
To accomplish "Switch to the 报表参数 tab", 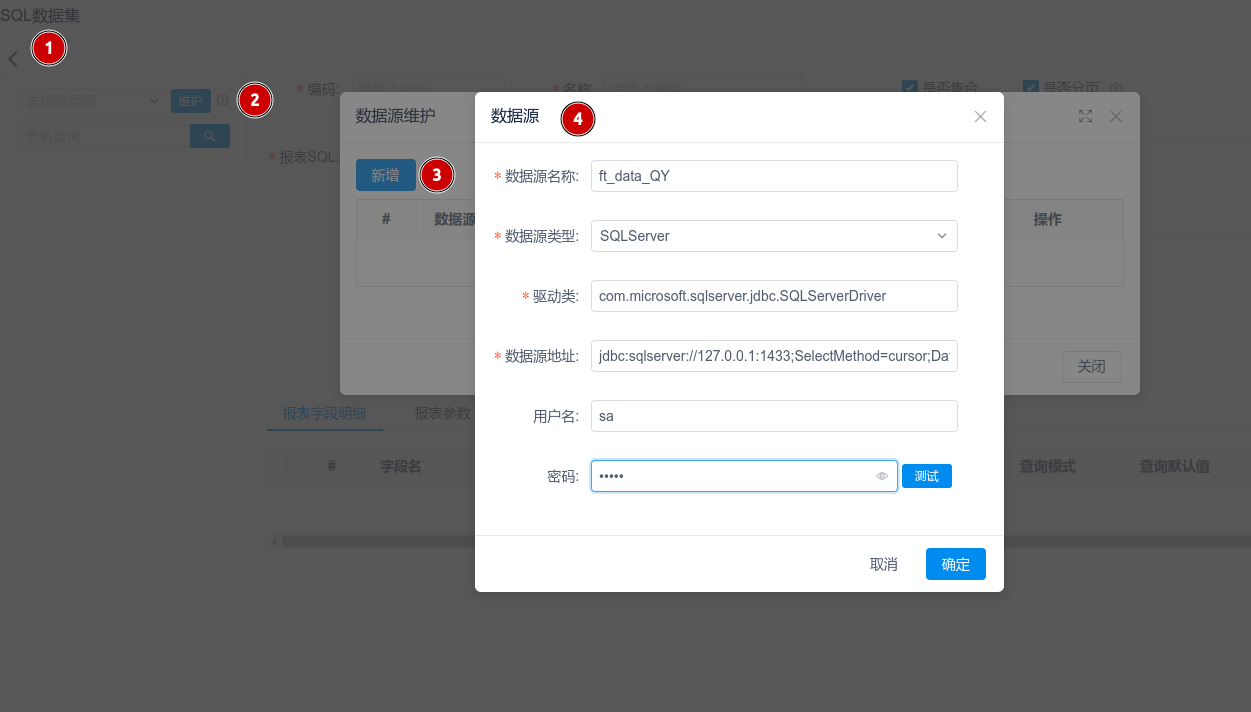I will 442,413.
